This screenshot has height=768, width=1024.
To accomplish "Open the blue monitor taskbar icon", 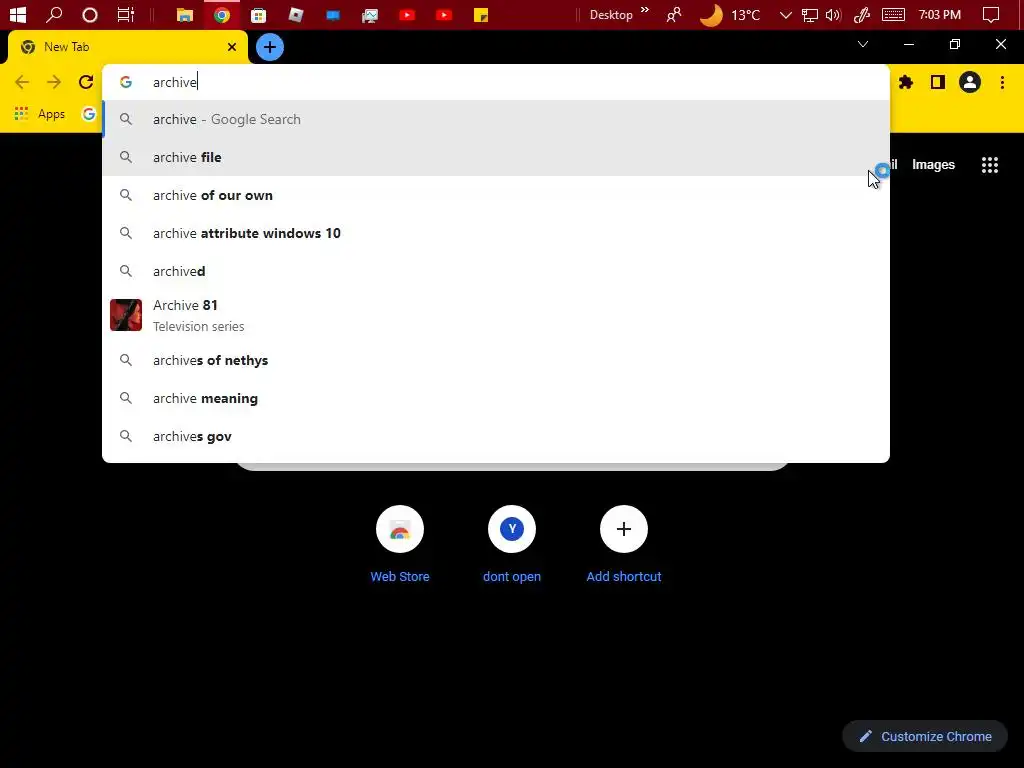I will (x=333, y=14).
